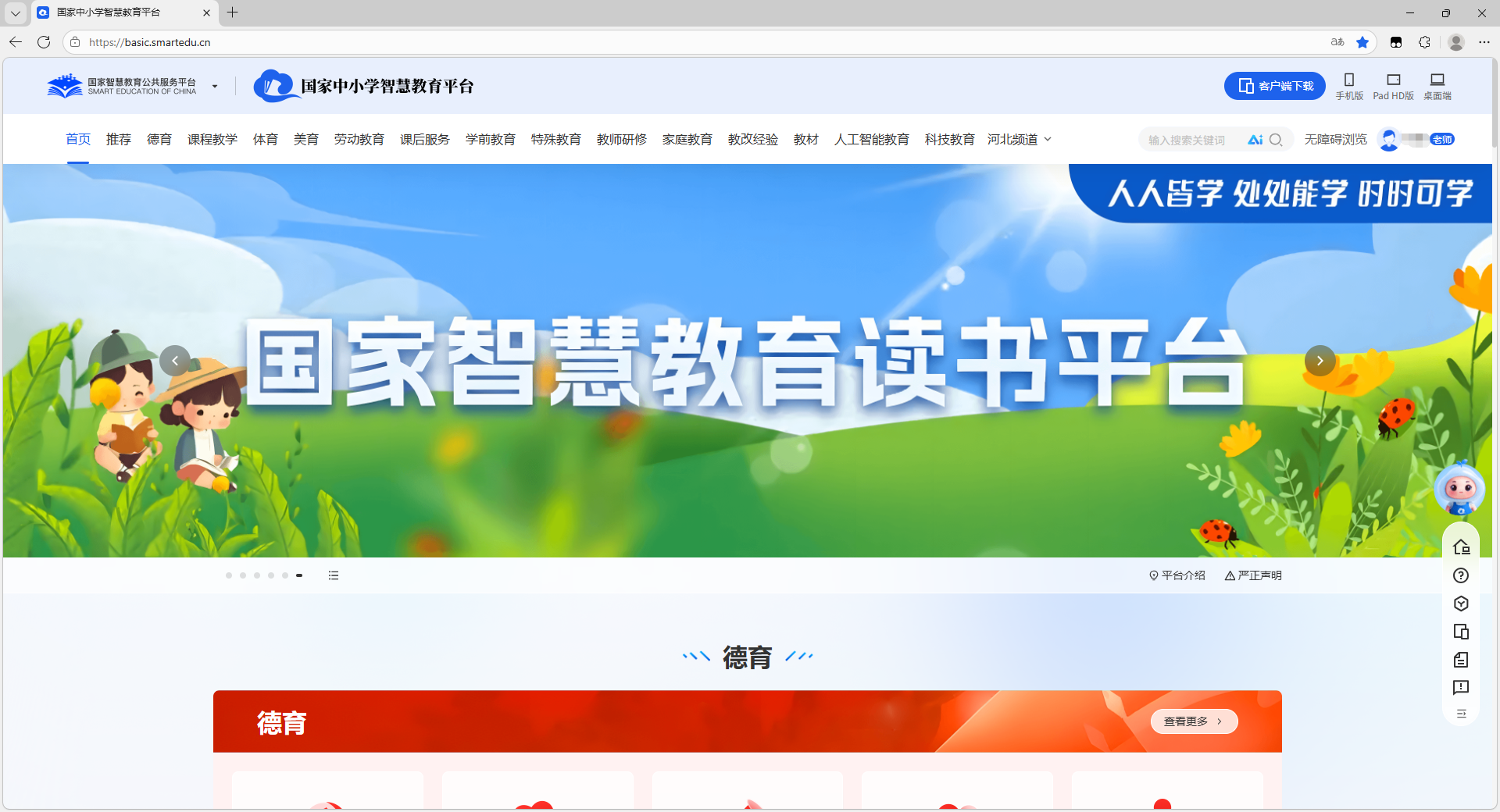Click the magnifying glass search icon
This screenshot has height=812, width=1500.
[x=1276, y=140]
